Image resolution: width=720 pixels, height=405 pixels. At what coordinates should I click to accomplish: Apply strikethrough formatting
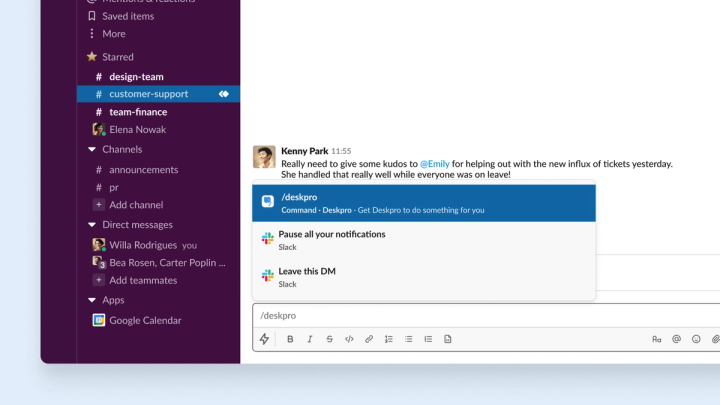(x=329, y=339)
